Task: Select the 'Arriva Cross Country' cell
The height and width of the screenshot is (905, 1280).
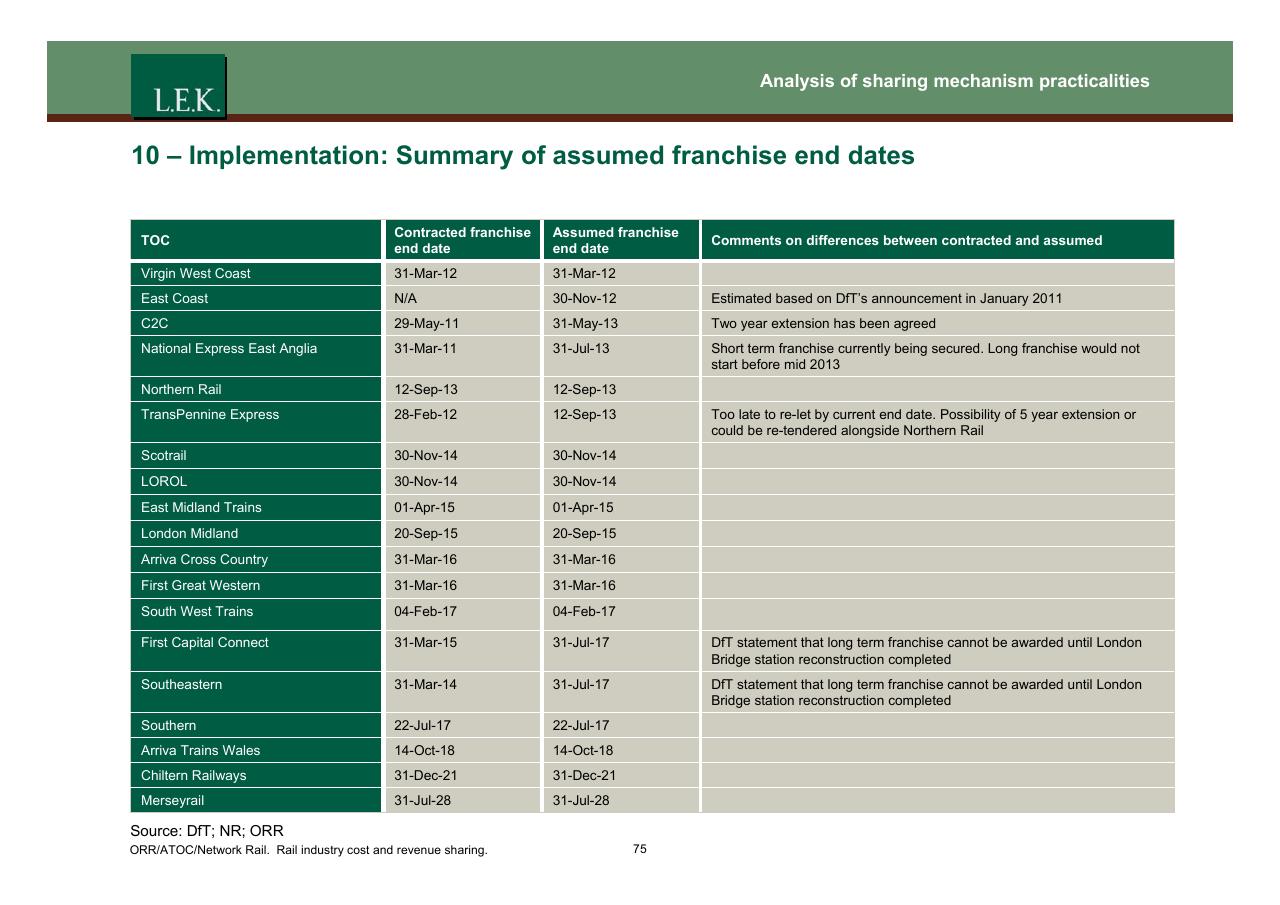Action: coord(256,559)
